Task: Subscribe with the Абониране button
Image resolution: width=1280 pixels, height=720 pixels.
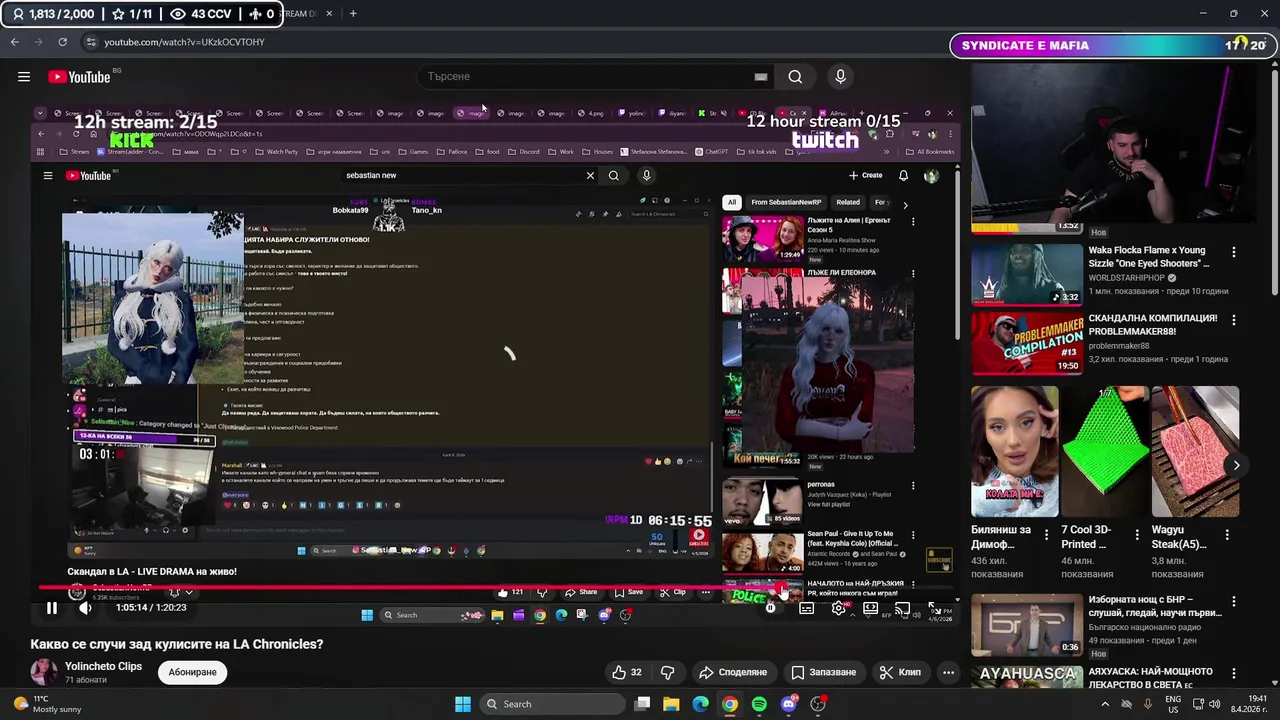Action: [x=192, y=672]
